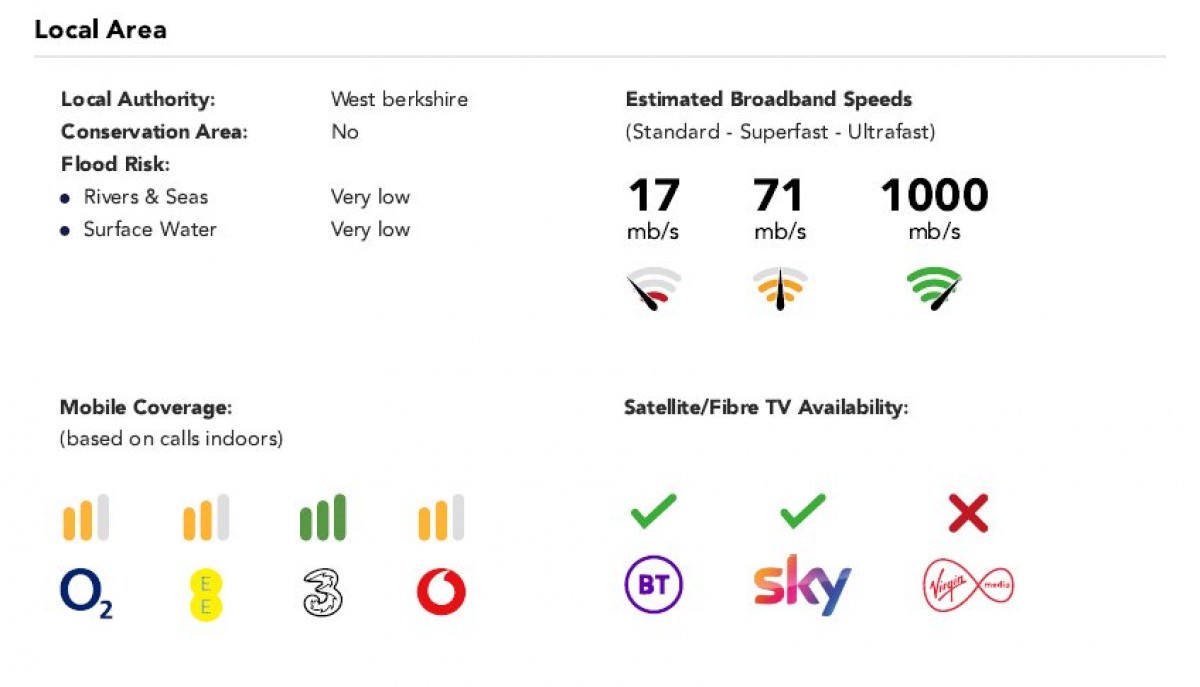This screenshot has width=1200, height=687.
Task: Click the O2 network logo
Action: coord(86,594)
